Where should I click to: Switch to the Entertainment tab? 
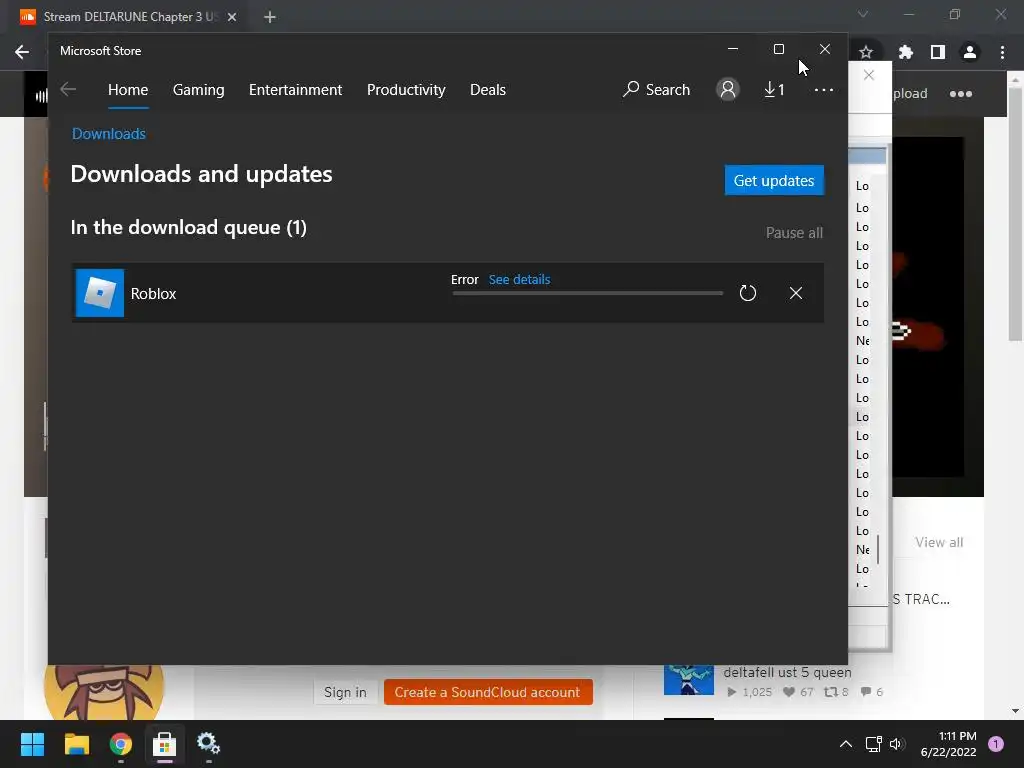295,90
